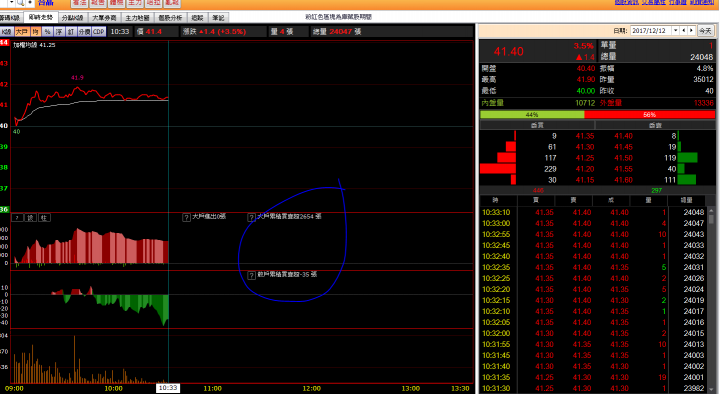Click the 說 box in the sub-chart corner
The height and width of the screenshot is (394, 720).
[x=30, y=218]
